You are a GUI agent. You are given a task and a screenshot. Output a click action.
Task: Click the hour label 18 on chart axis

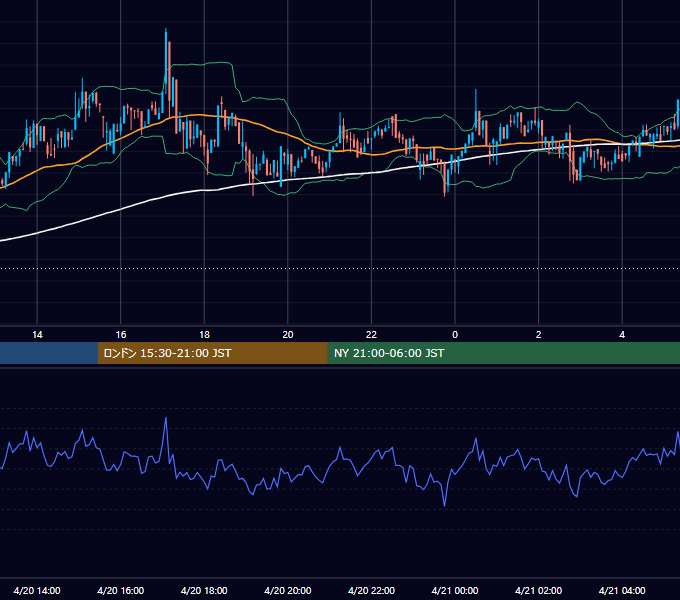[204, 335]
